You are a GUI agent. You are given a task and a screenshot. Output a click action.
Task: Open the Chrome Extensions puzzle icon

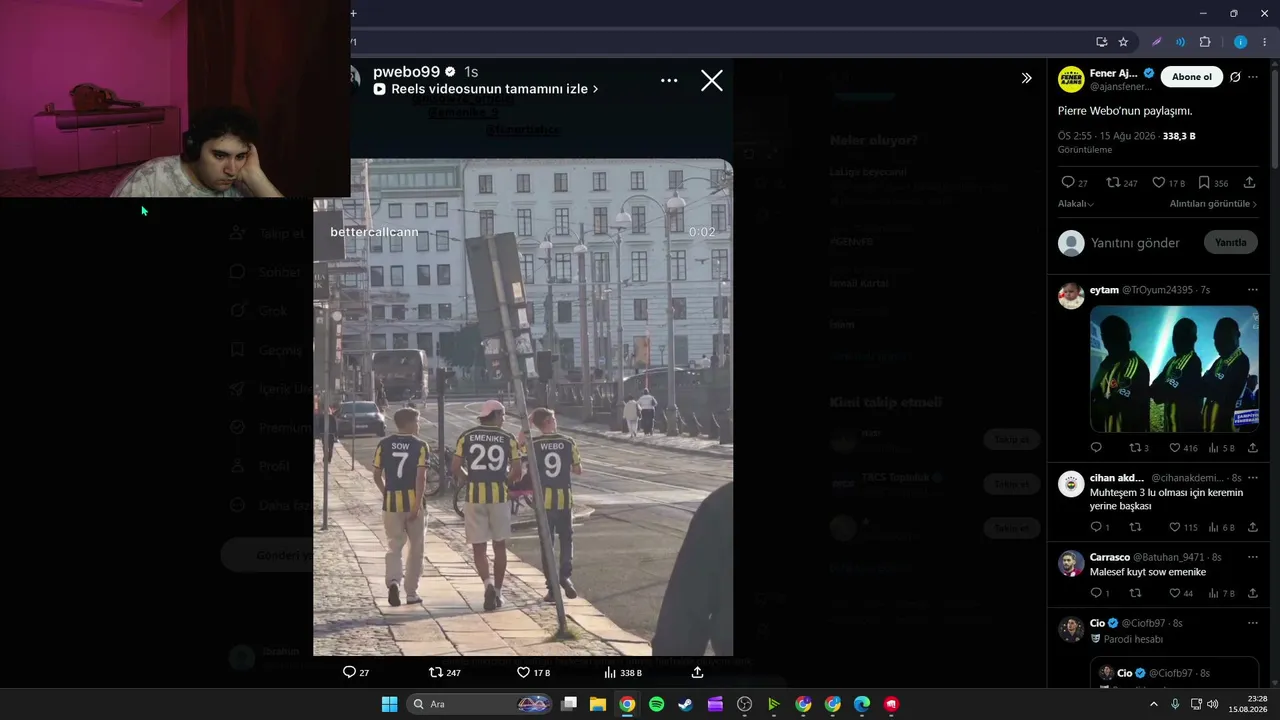pyautogui.click(x=1204, y=42)
